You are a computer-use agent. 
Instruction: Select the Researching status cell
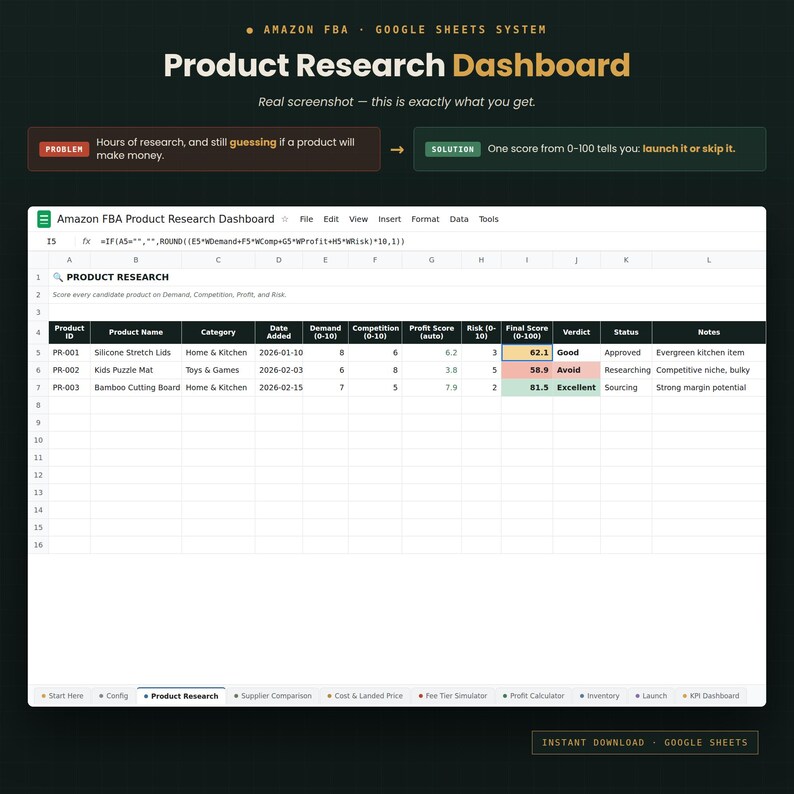coord(626,370)
